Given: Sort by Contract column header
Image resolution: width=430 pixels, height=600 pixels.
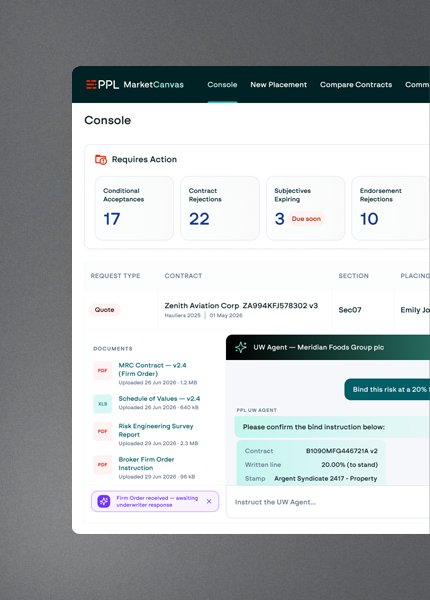Looking at the screenshot, I should point(183,276).
